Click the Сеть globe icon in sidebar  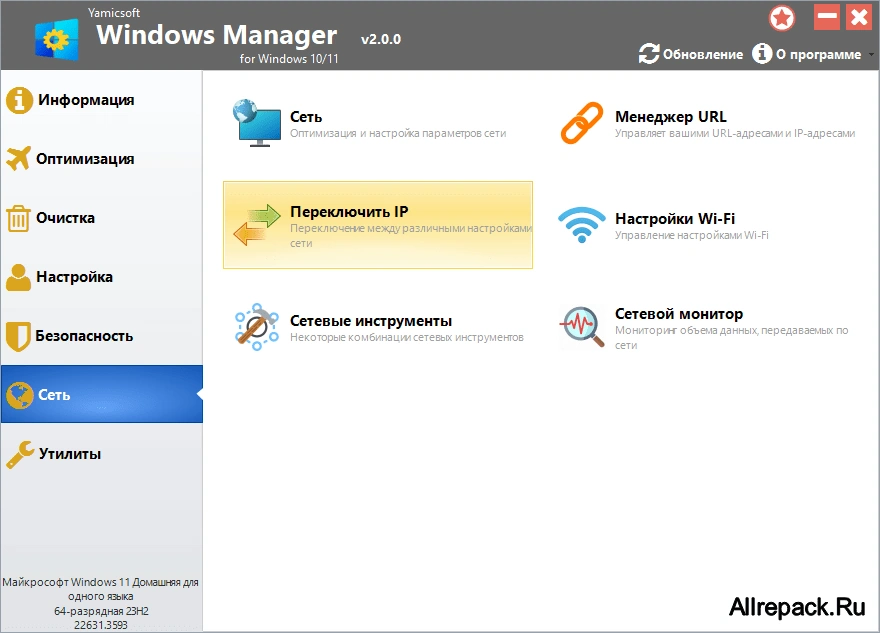tap(20, 395)
